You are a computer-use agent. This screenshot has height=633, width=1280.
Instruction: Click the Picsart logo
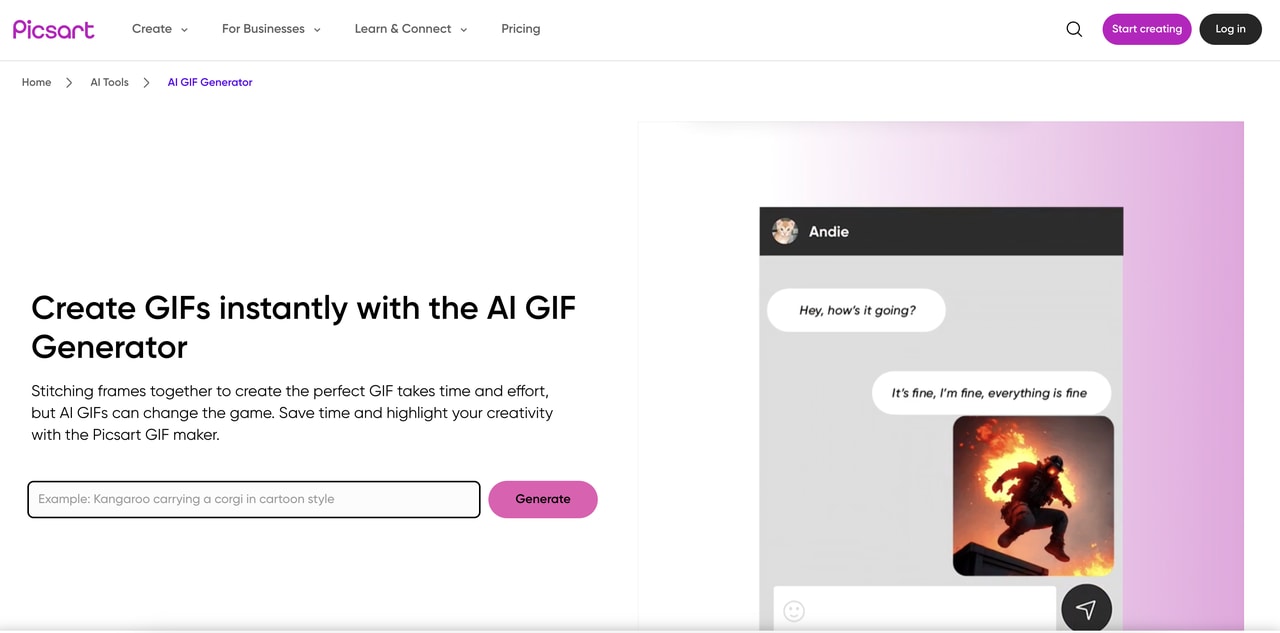[x=54, y=29]
